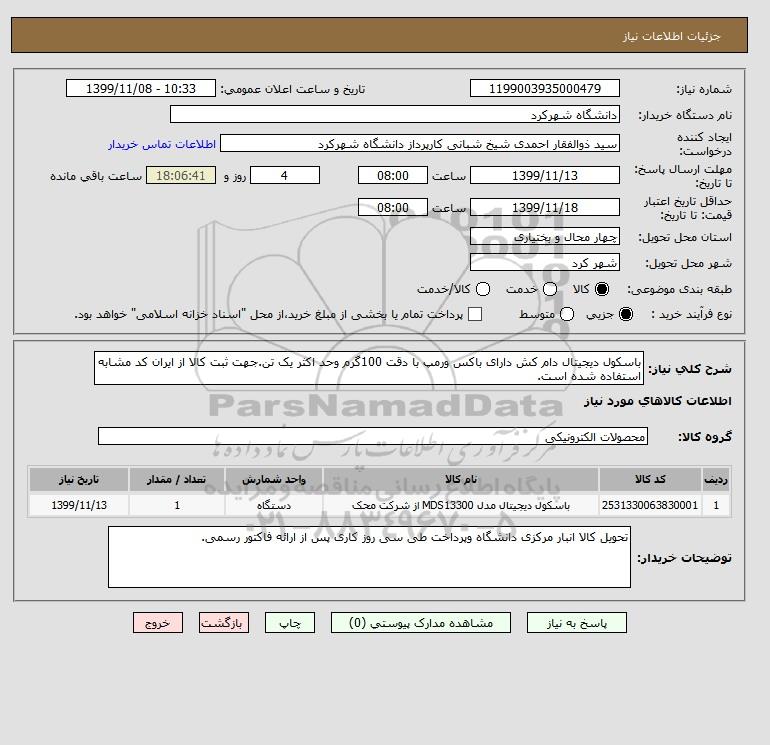Click the unit cell دستگاه

(x=274, y=505)
